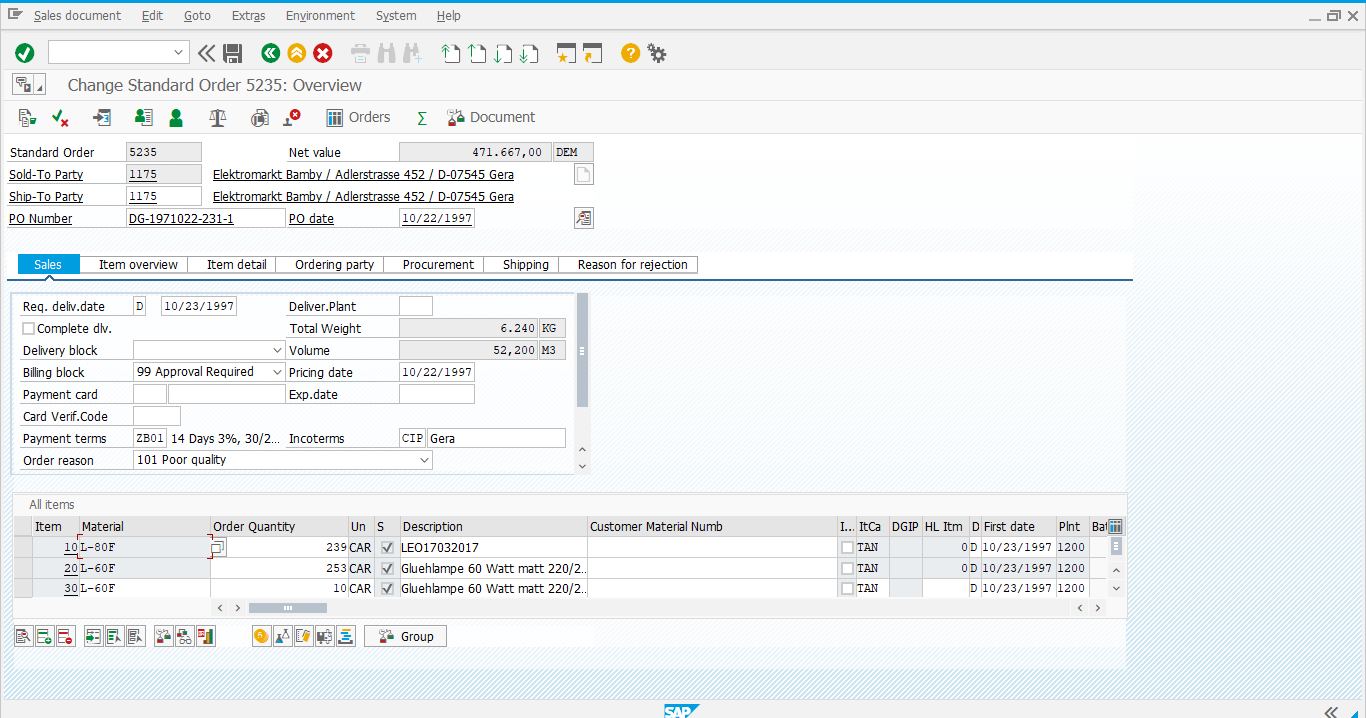
Task: Click the green Enter checkmark icon
Action: click(25, 53)
